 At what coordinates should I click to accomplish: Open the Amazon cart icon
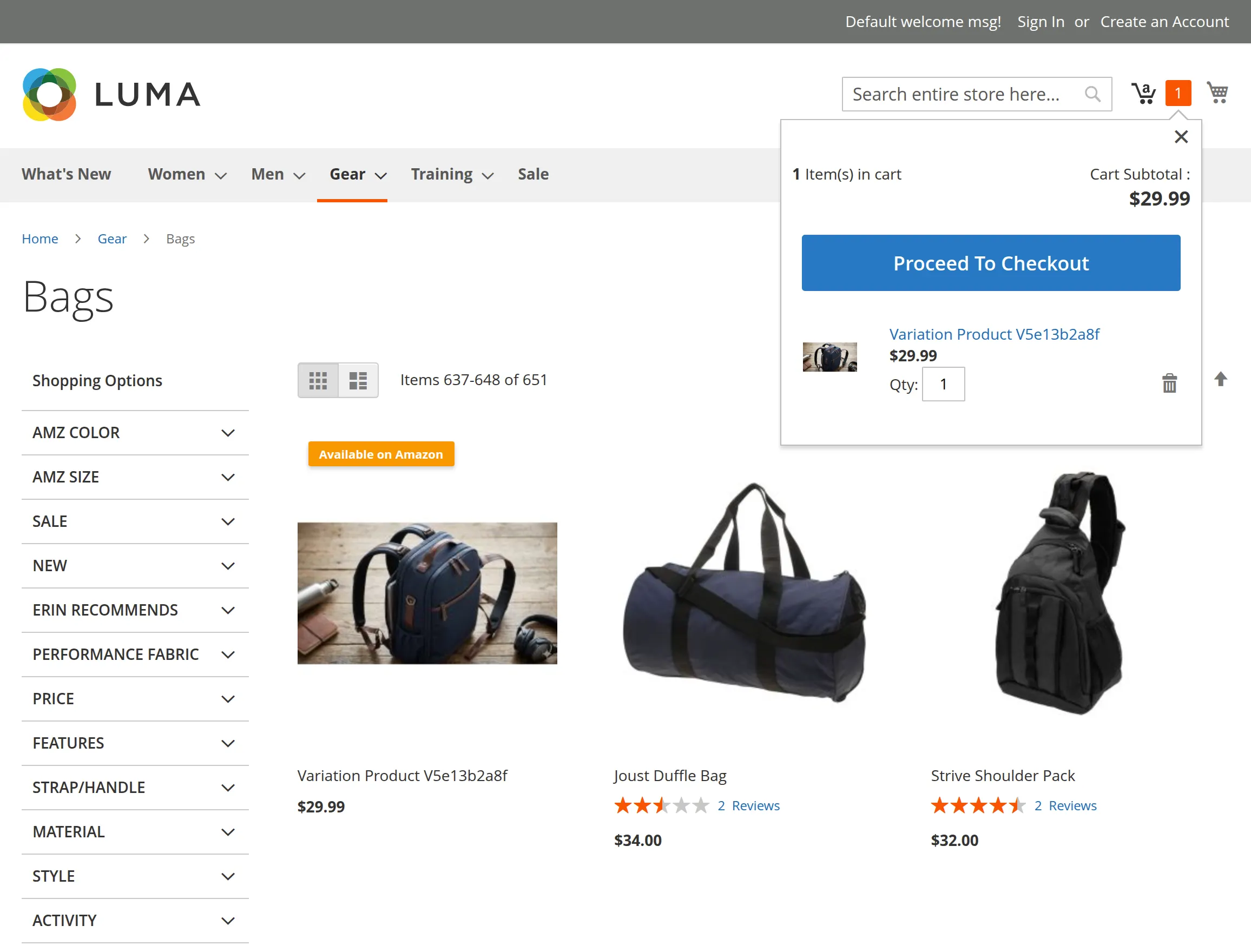[1144, 93]
